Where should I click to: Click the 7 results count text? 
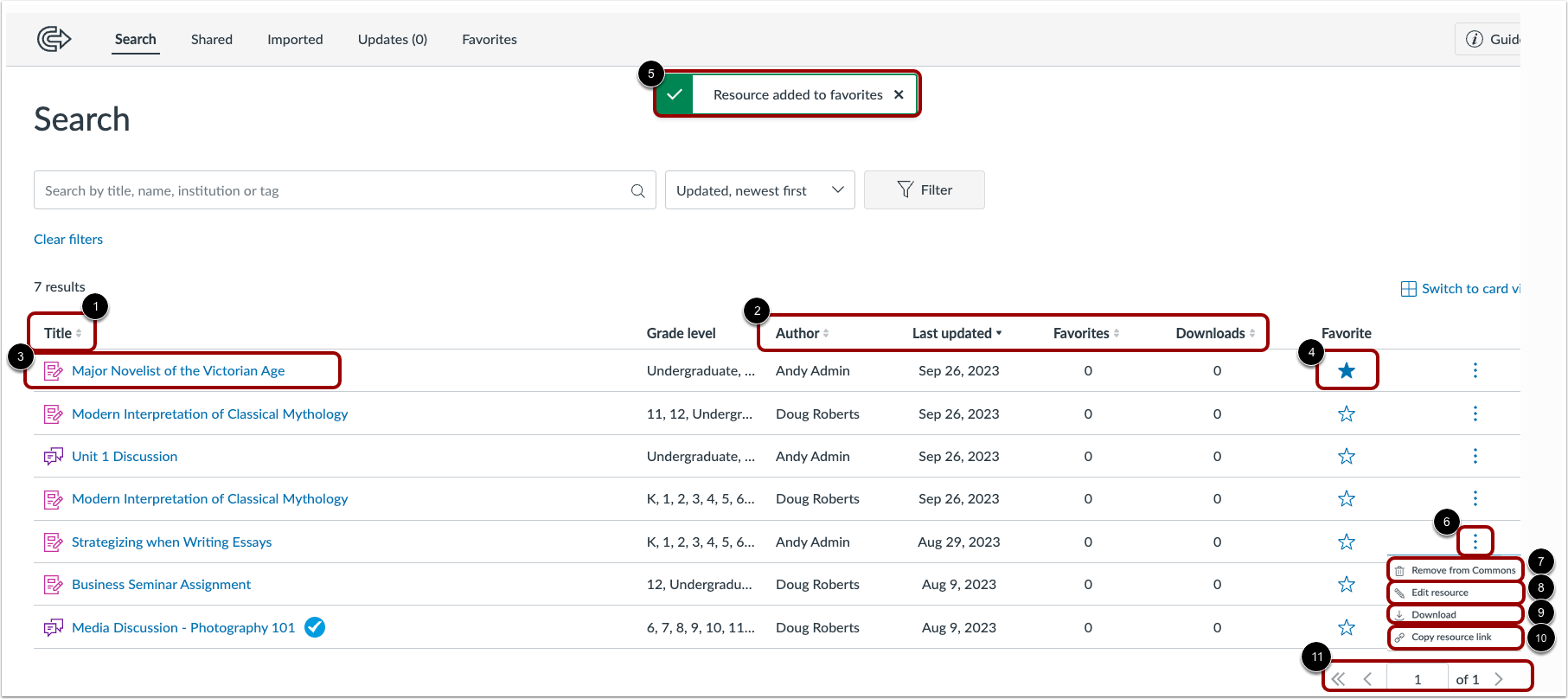coord(60,287)
